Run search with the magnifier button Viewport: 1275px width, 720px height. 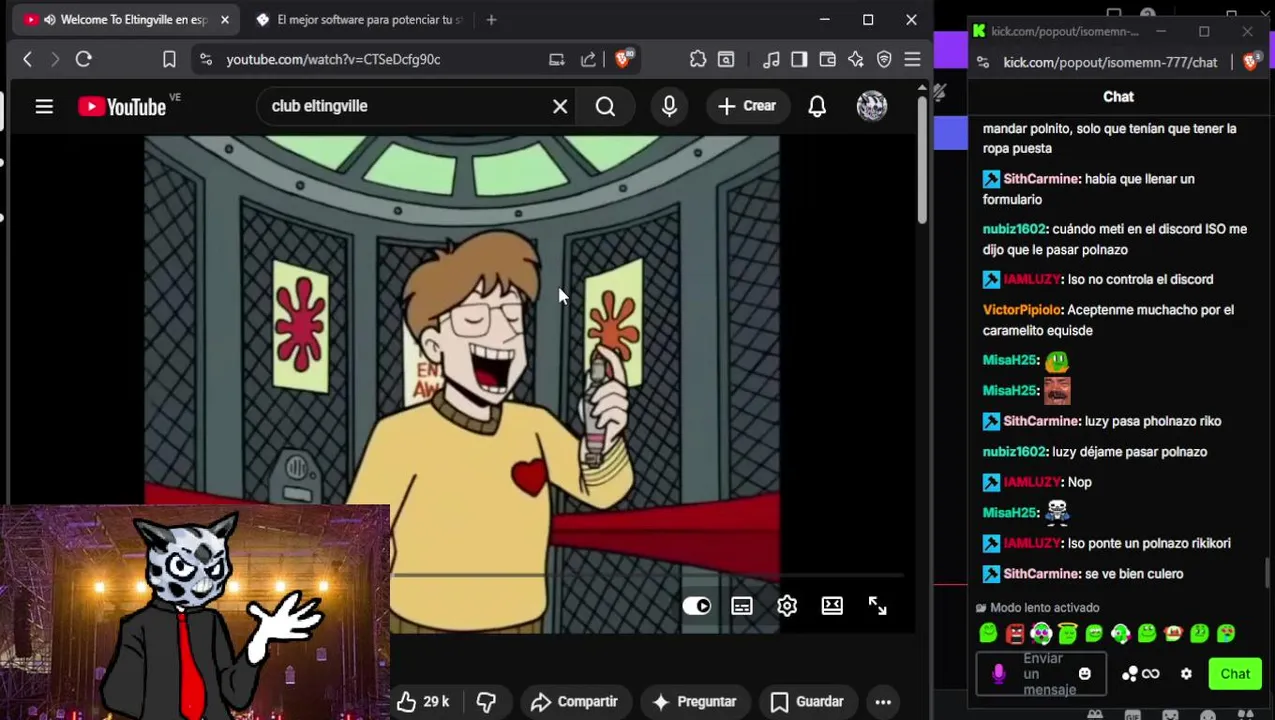coord(605,106)
